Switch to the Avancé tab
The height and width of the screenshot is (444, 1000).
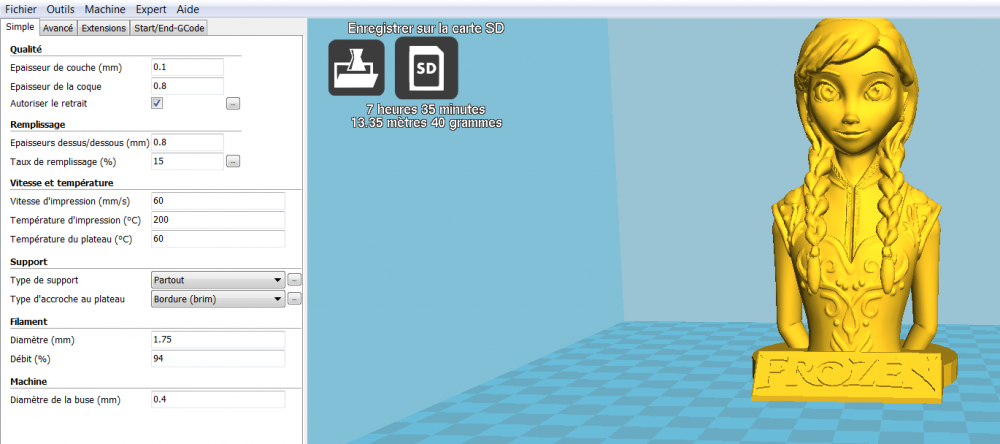point(59,28)
